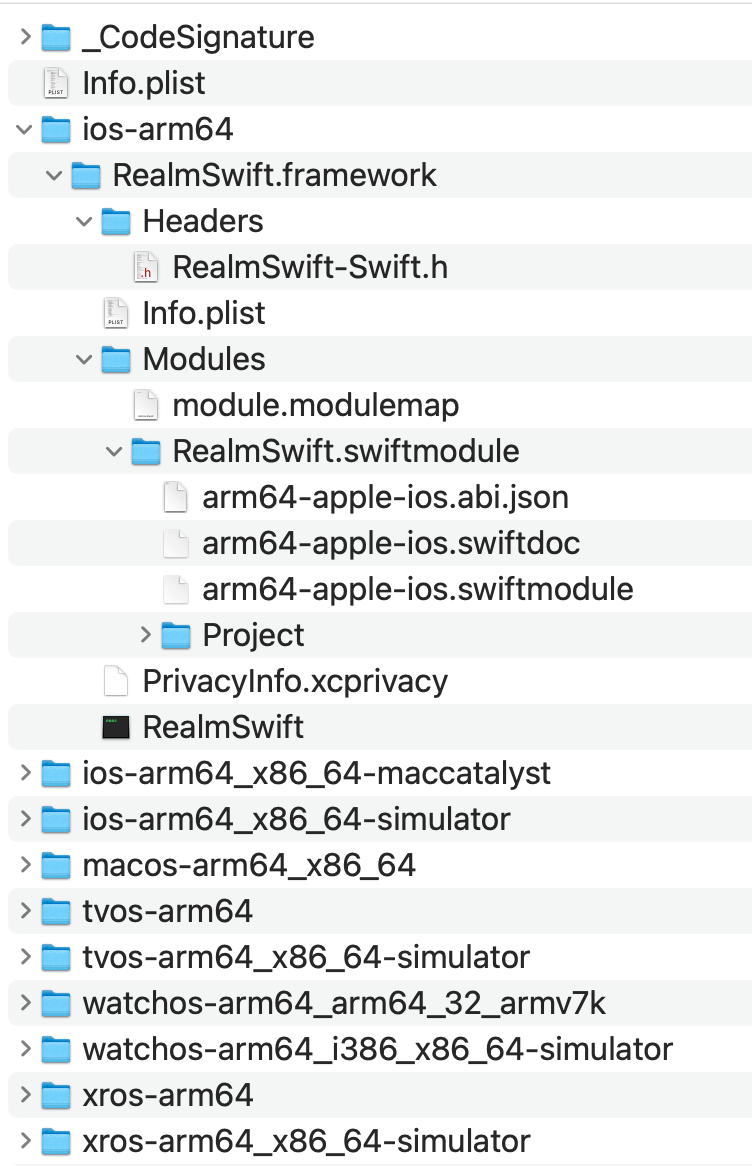This screenshot has height=1166, width=752.
Task: Select the Headers folder name
Action: coord(203,222)
